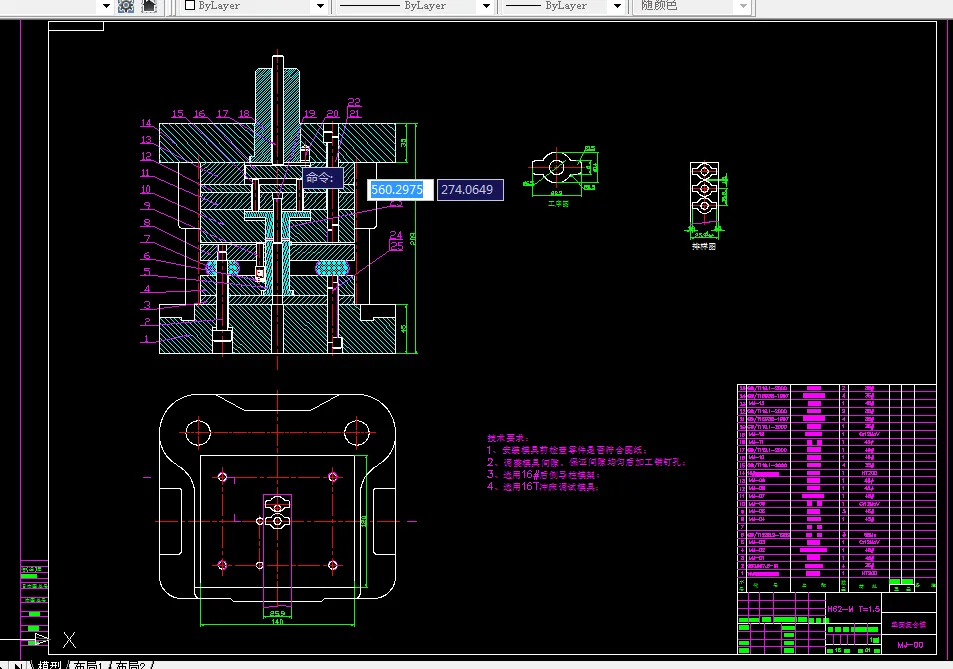Click the command prompt tooltip label

322,178
